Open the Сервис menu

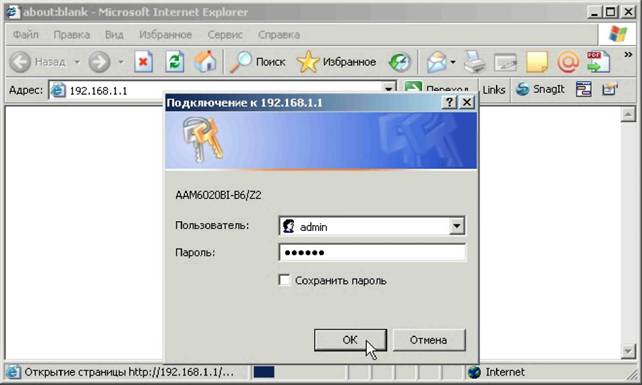(x=225, y=35)
